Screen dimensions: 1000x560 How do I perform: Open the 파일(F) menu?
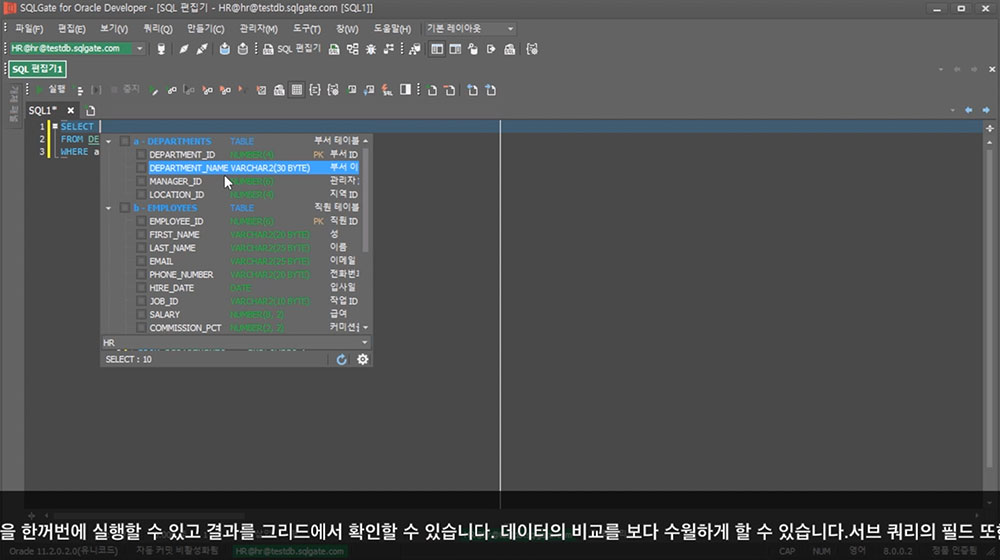click(x=29, y=29)
